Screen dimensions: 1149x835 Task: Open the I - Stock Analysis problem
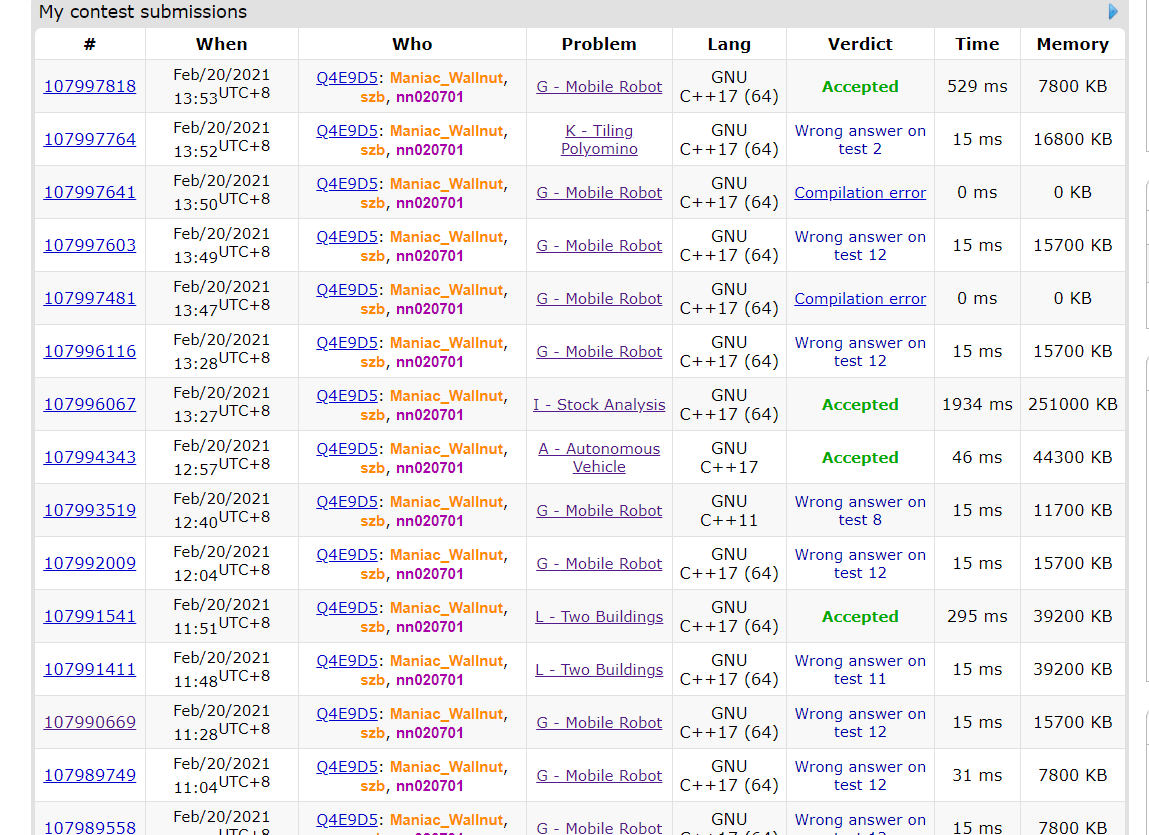click(599, 404)
